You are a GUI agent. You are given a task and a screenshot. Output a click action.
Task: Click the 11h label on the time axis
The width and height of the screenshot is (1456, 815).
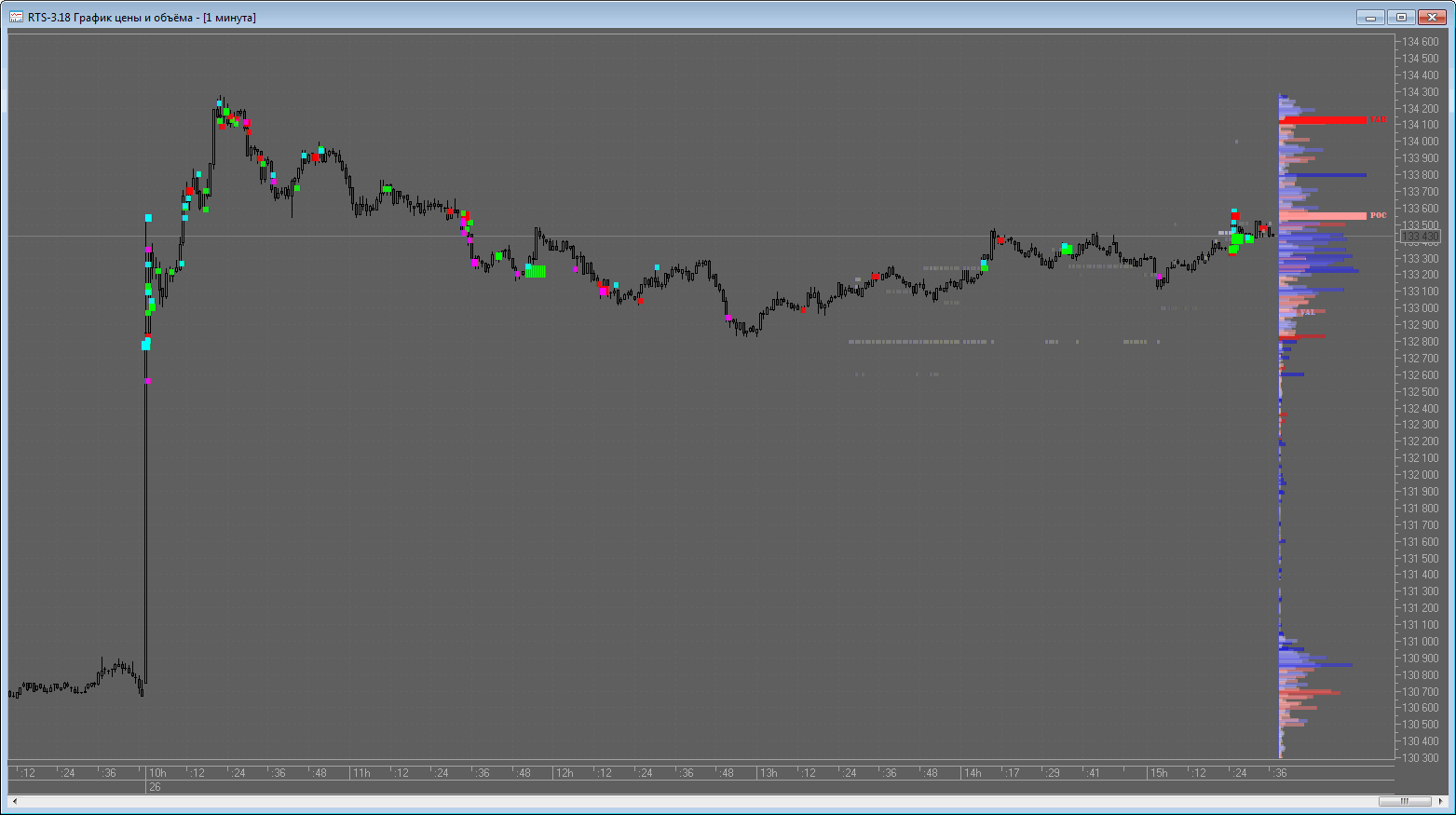point(361,773)
